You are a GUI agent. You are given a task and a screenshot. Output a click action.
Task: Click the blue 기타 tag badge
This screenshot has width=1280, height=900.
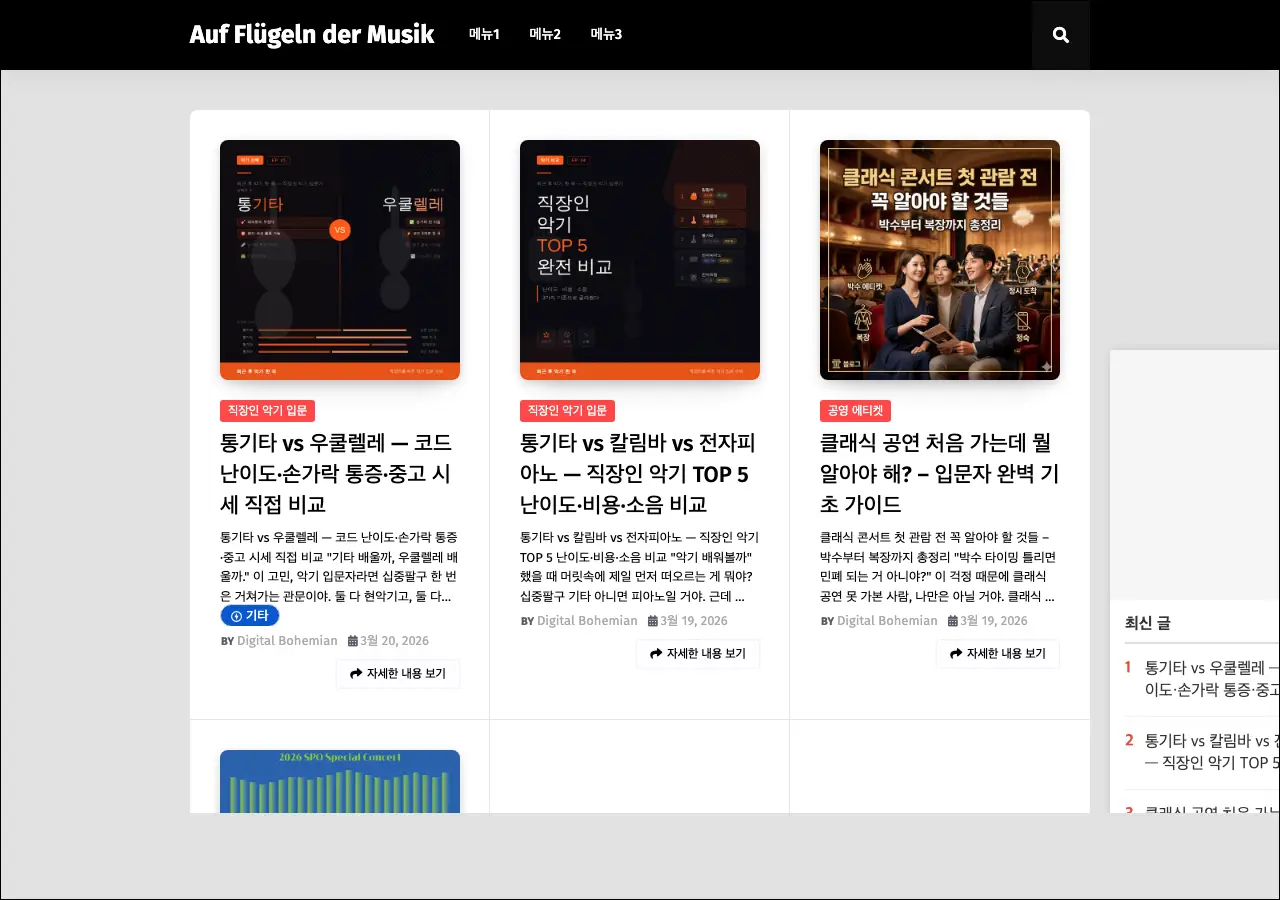point(250,616)
